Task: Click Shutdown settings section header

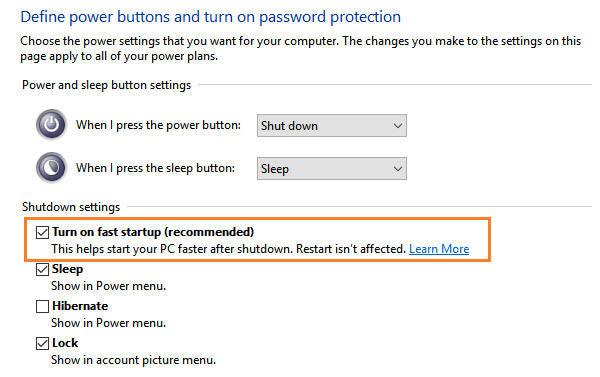Action: [71, 207]
